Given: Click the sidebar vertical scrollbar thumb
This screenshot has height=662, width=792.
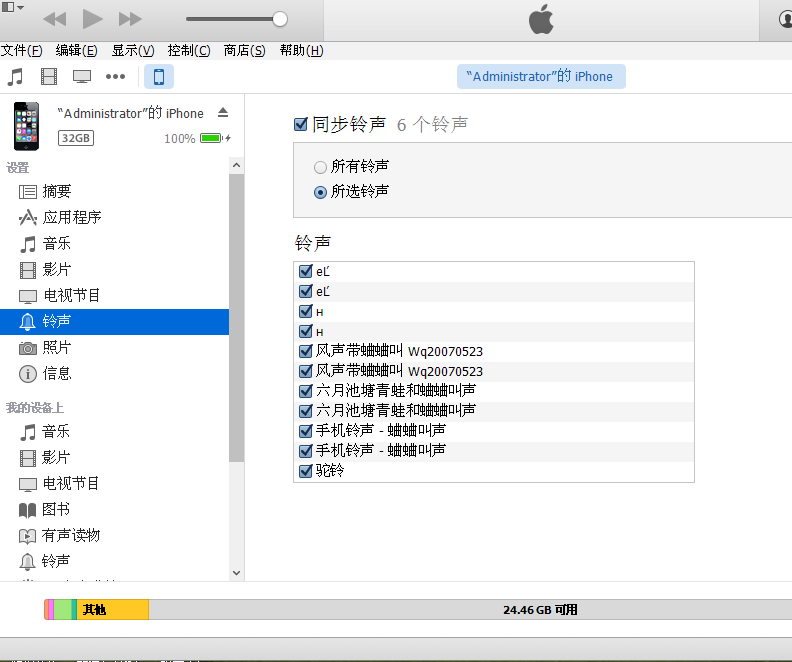Looking at the screenshot, I should click(236, 318).
